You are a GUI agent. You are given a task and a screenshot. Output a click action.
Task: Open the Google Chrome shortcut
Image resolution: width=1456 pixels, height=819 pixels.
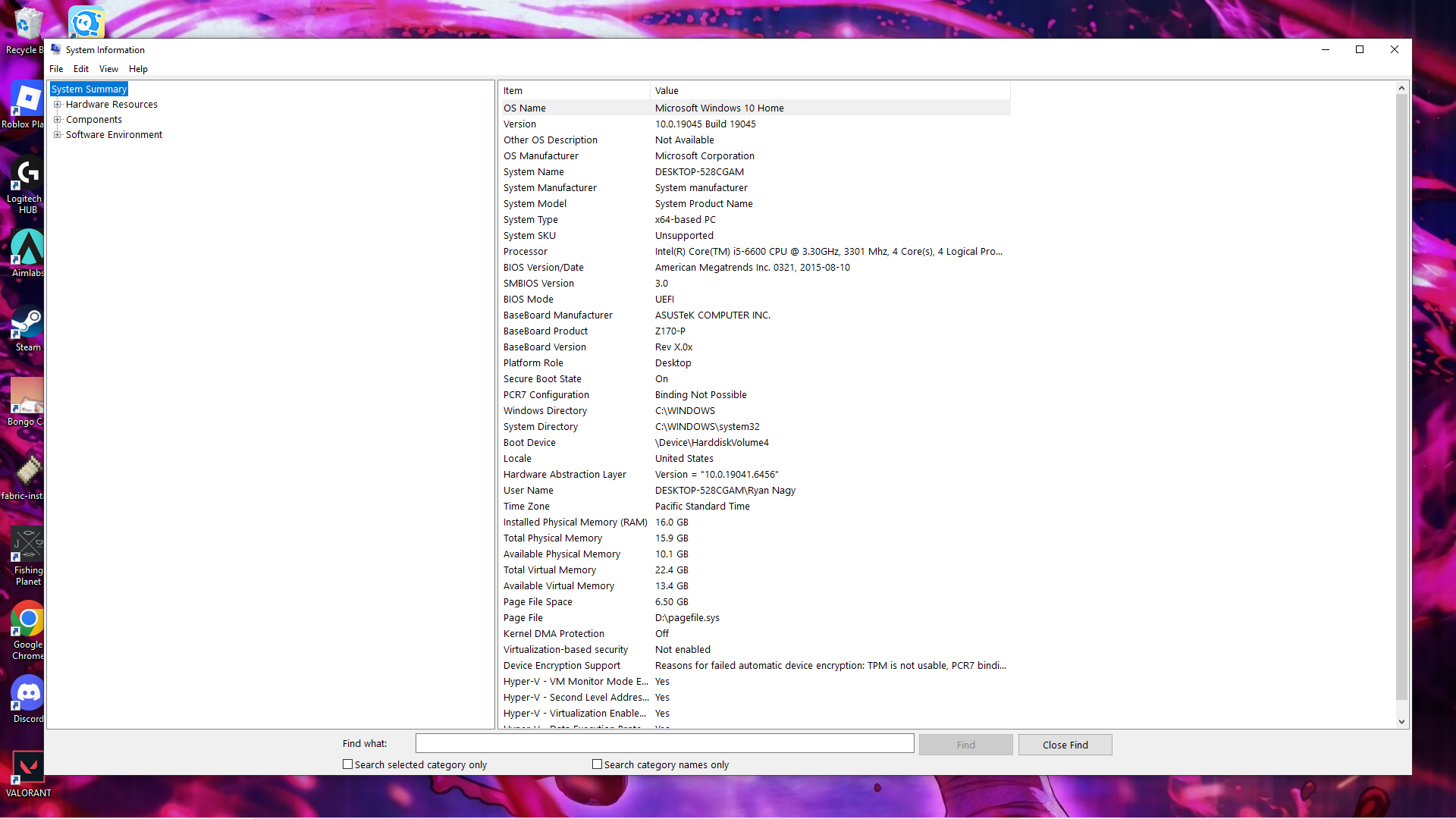pos(27,620)
